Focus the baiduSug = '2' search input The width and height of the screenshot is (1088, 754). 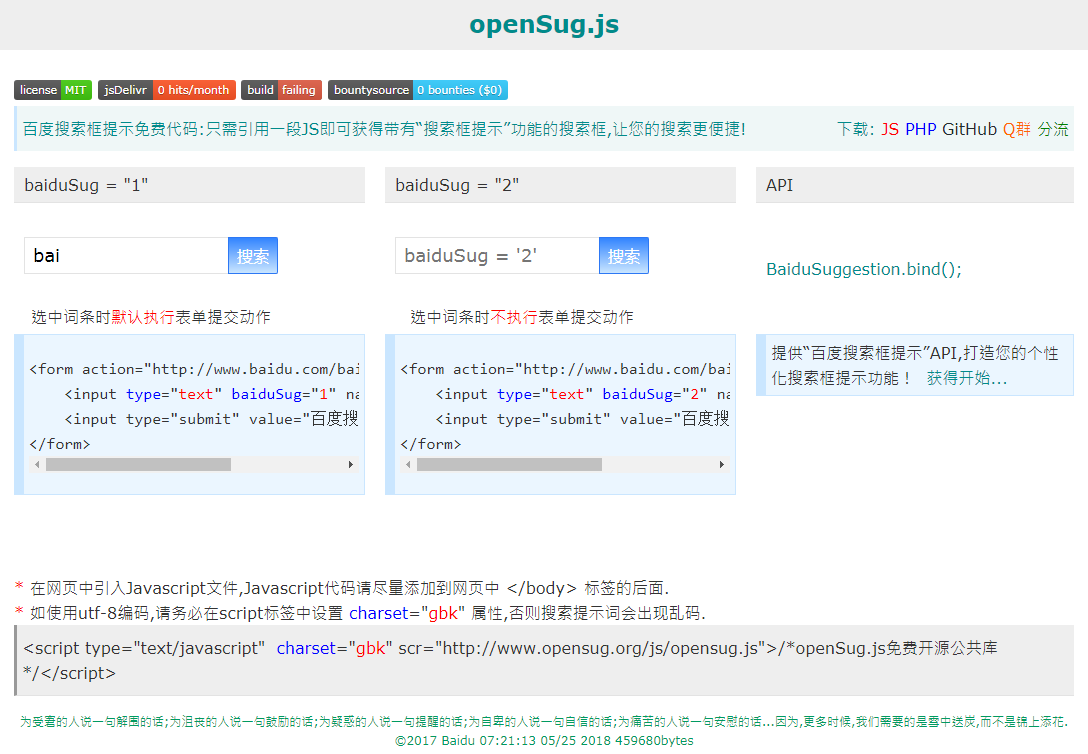(497, 255)
